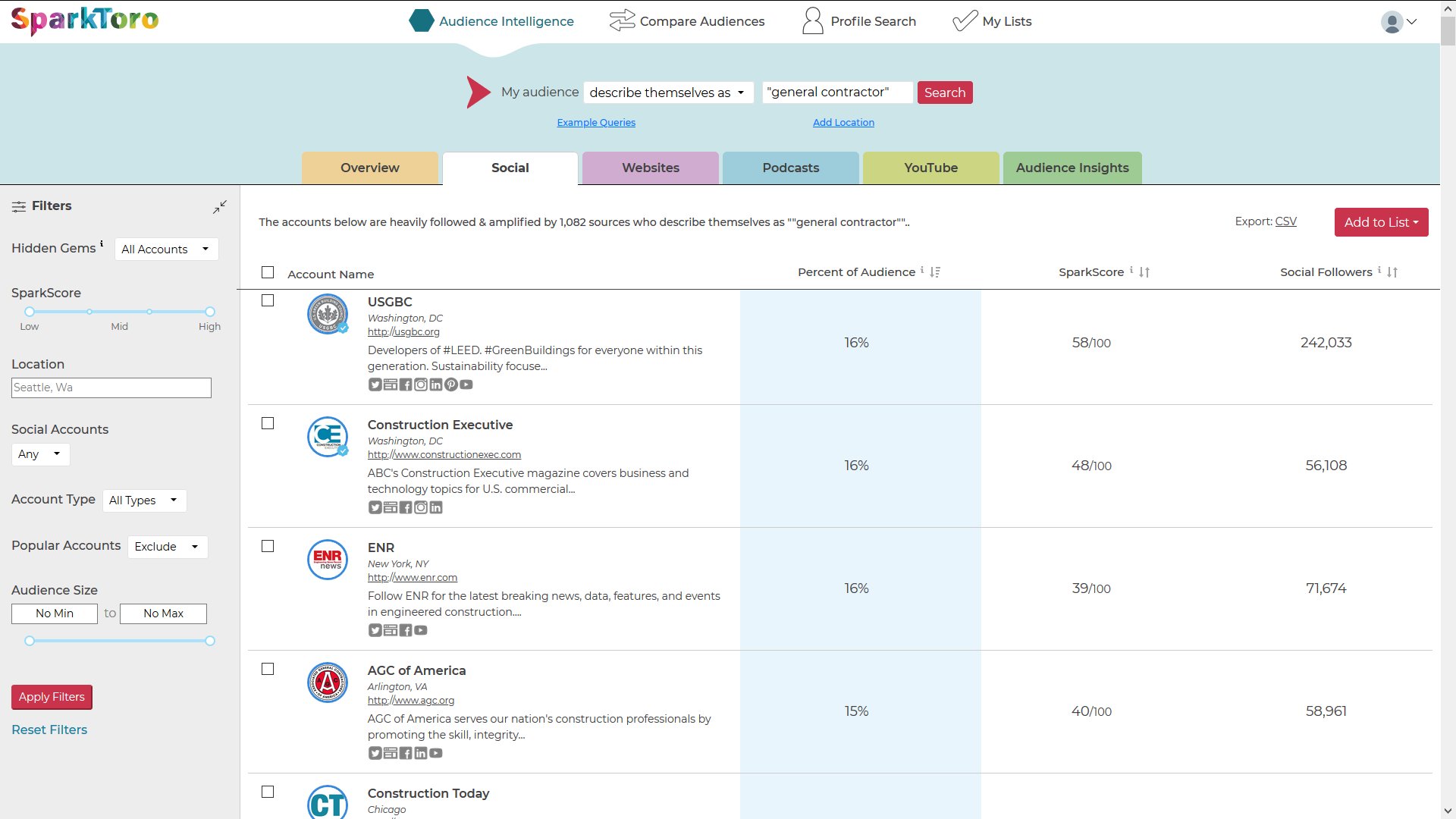Image resolution: width=1456 pixels, height=819 pixels.
Task: Click the Example Queries link
Action: pyautogui.click(x=596, y=122)
